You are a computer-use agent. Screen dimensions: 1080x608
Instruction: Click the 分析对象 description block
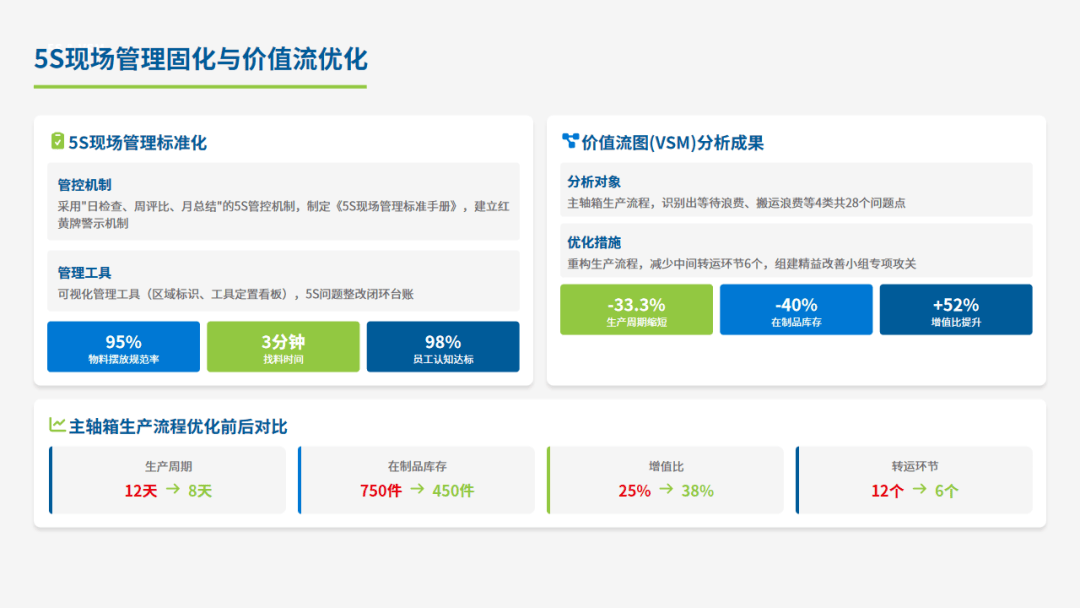[796, 190]
